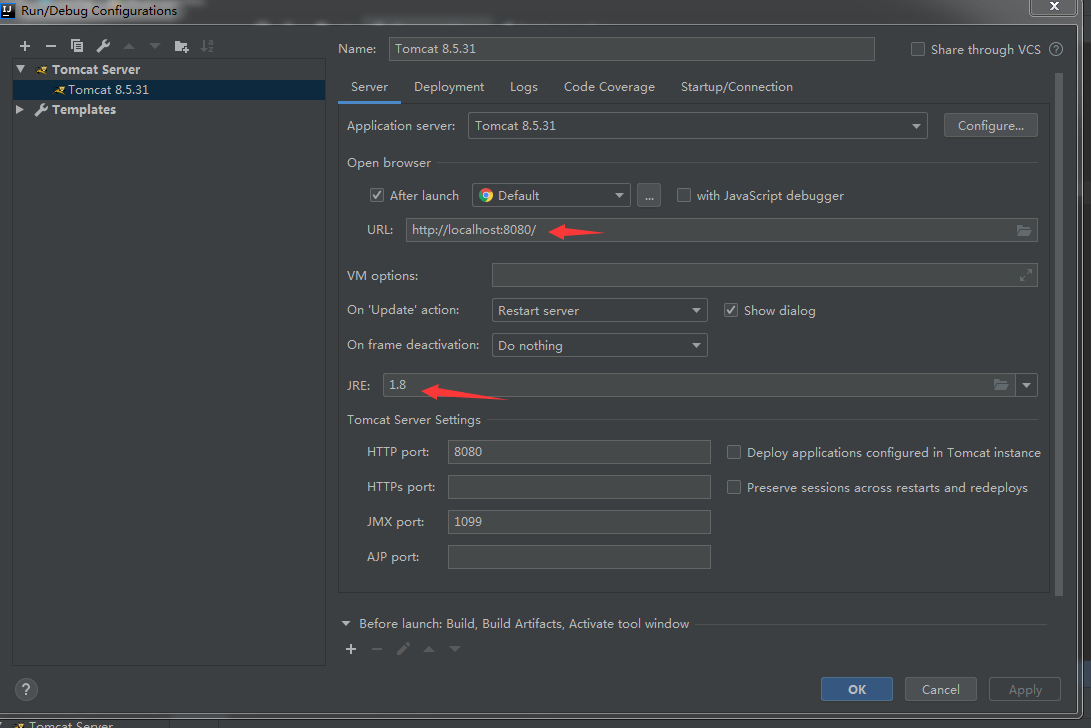Move the Before launch task down
Image resolution: width=1091 pixels, height=728 pixels.
(454, 649)
